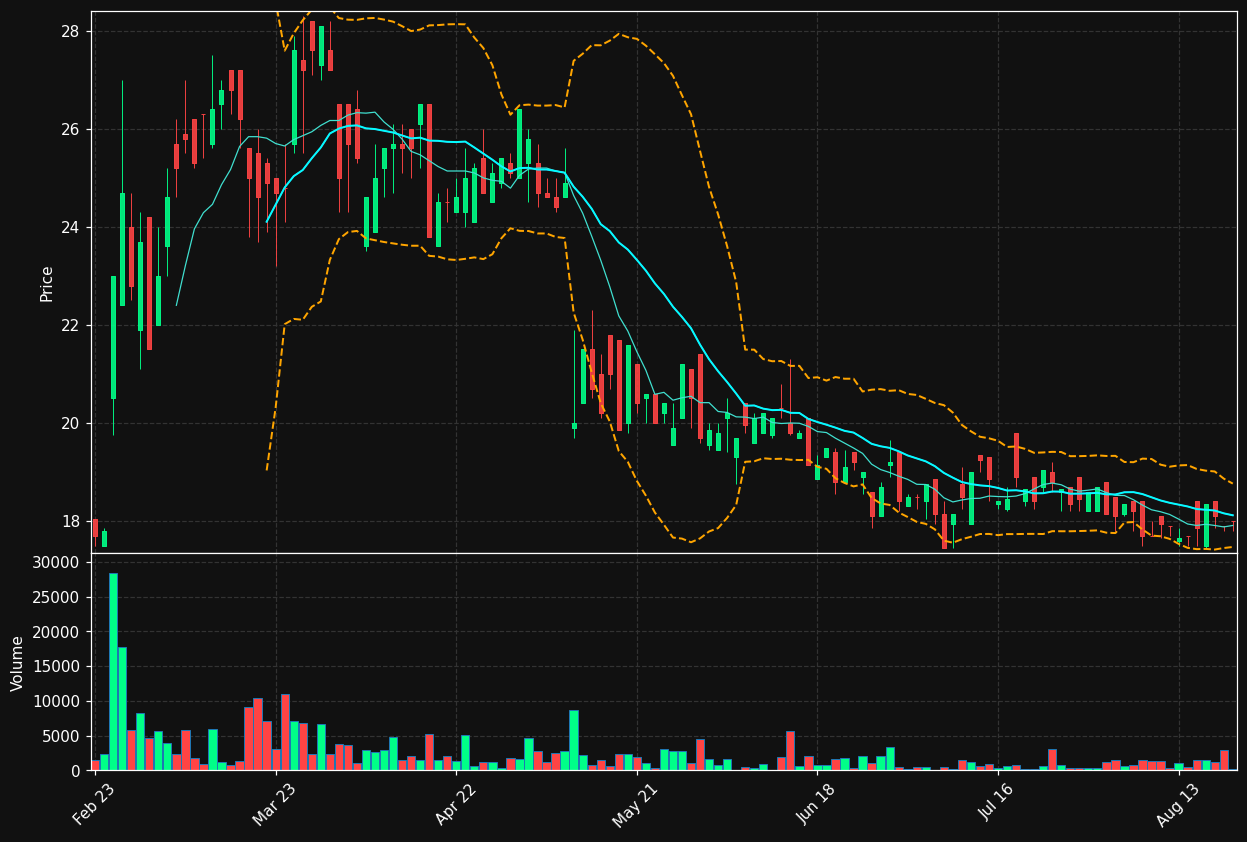
Task: Click the price tick label 18
Action: click(70, 522)
